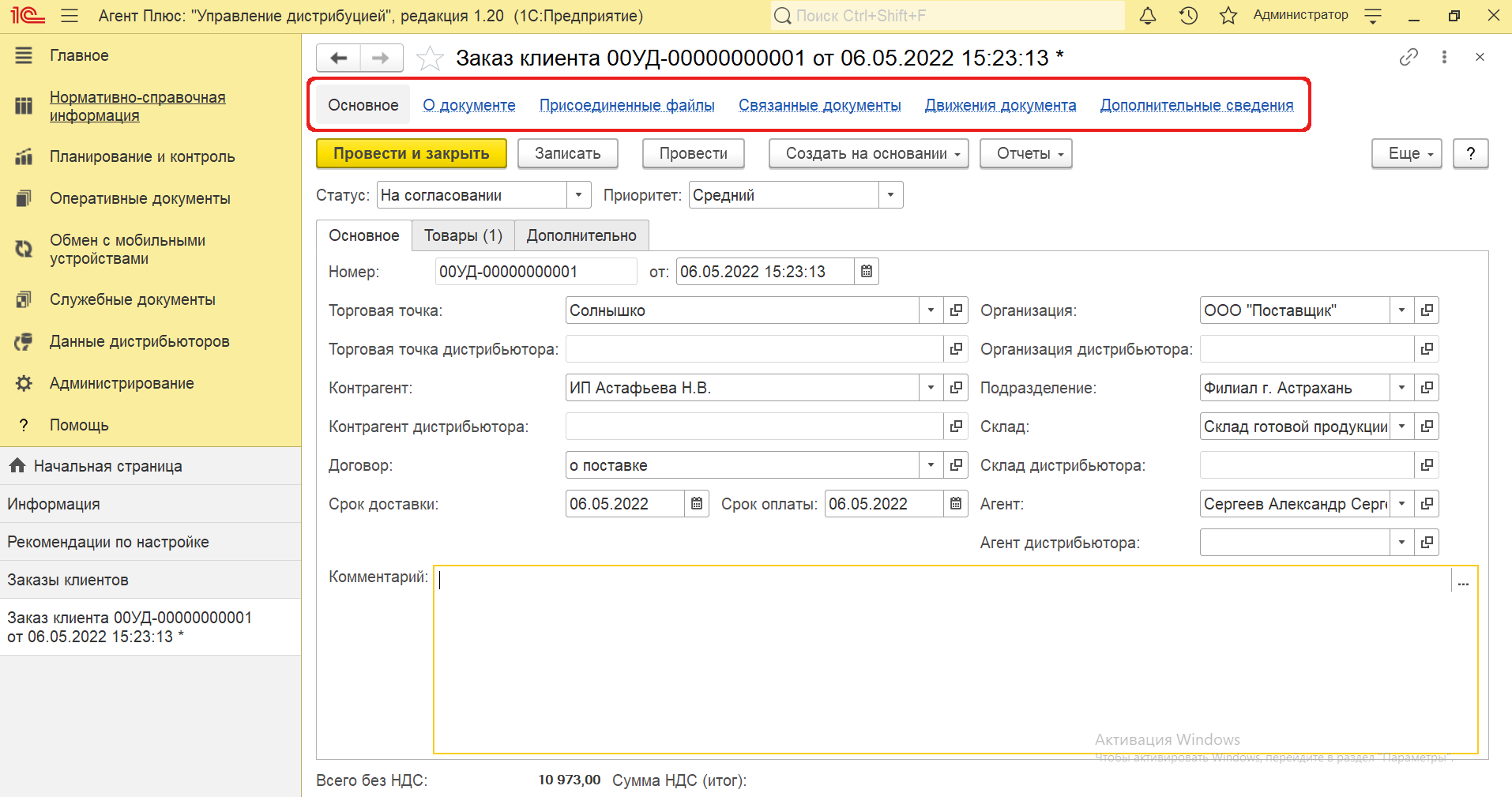Open the Торговая точка Солнышко record icon
The height and width of the screenshot is (797, 1512).
point(956,310)
